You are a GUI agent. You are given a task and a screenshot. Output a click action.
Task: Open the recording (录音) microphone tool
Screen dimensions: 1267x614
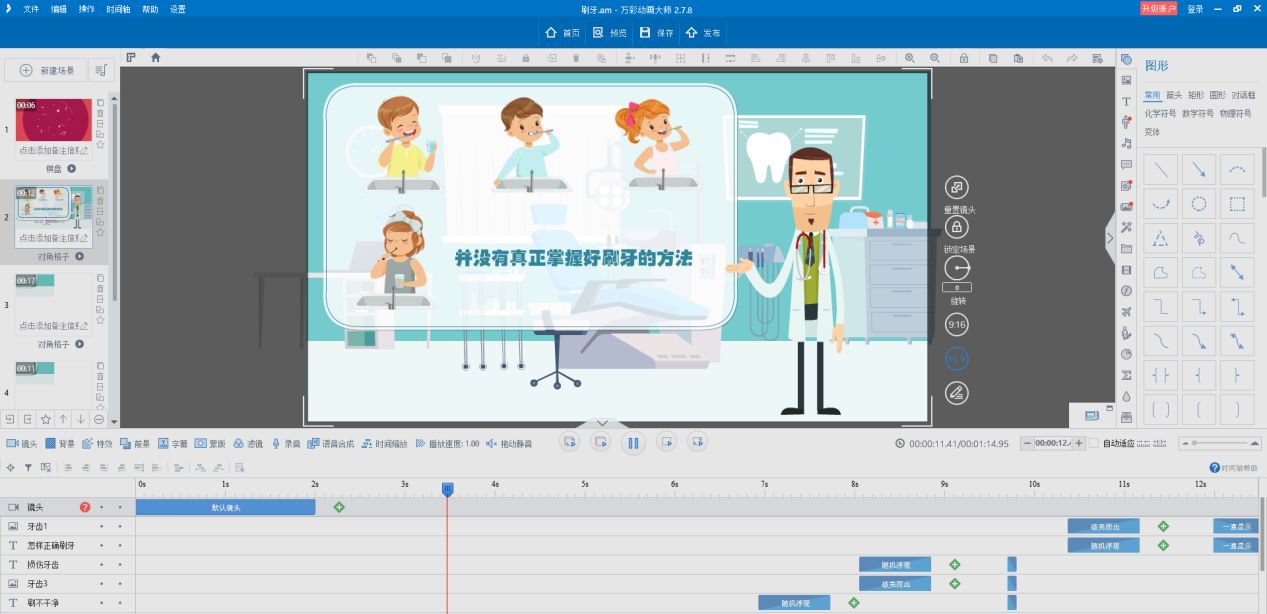(287, 443)
